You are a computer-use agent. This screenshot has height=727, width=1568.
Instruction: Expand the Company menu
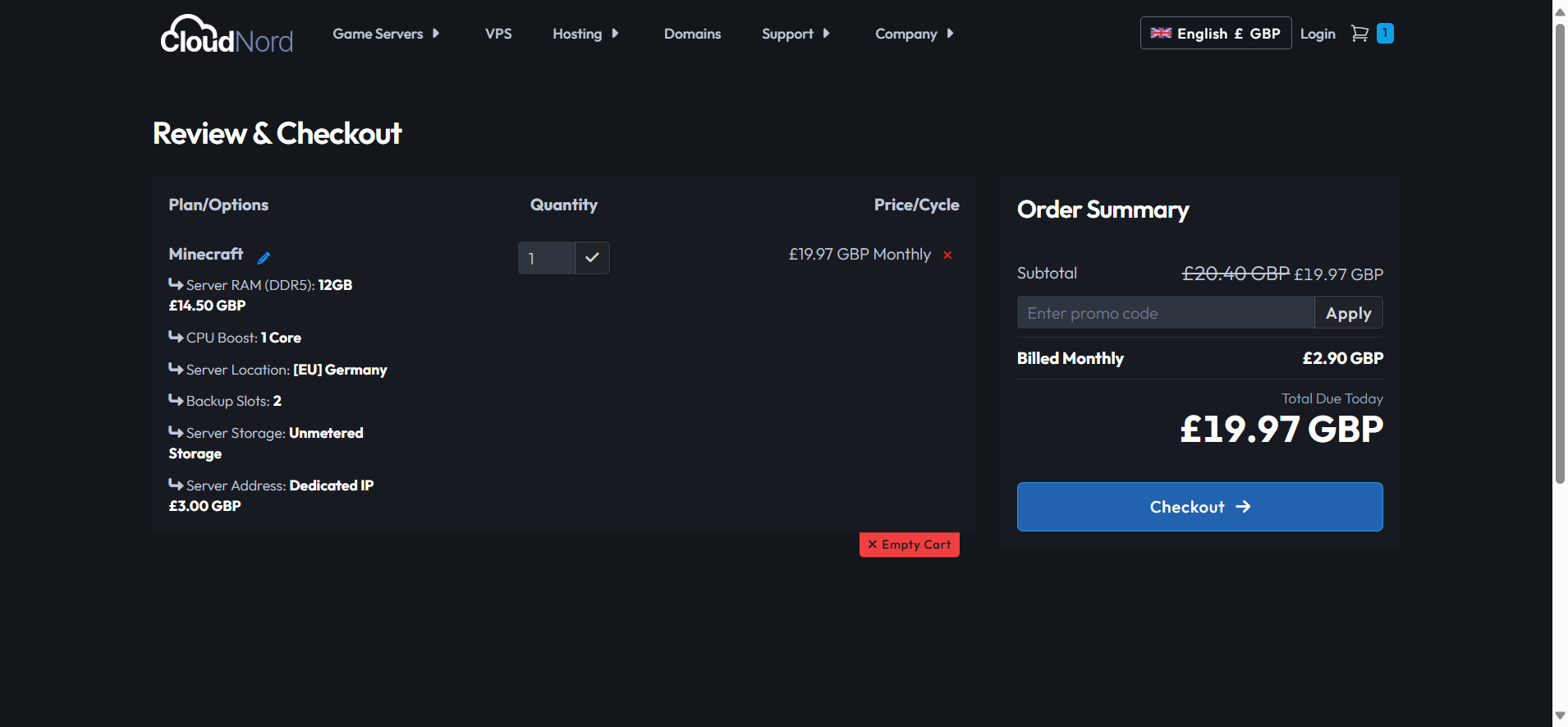(x=915, y=34)
